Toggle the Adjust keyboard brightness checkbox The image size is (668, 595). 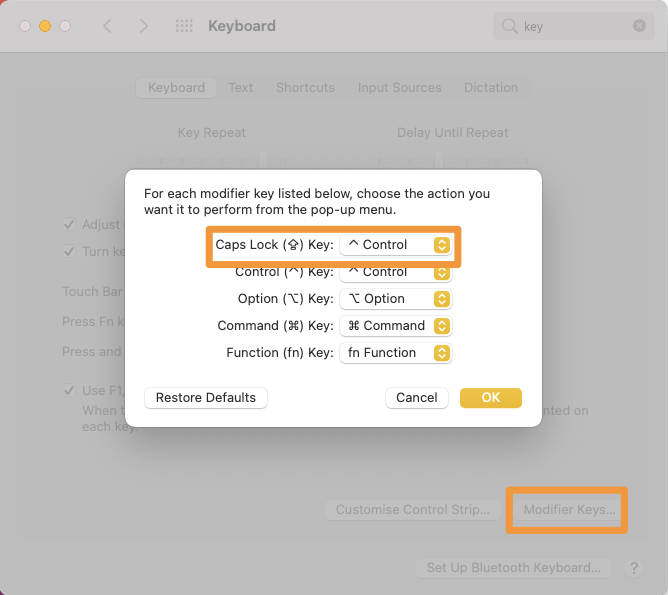click(69, 225)
